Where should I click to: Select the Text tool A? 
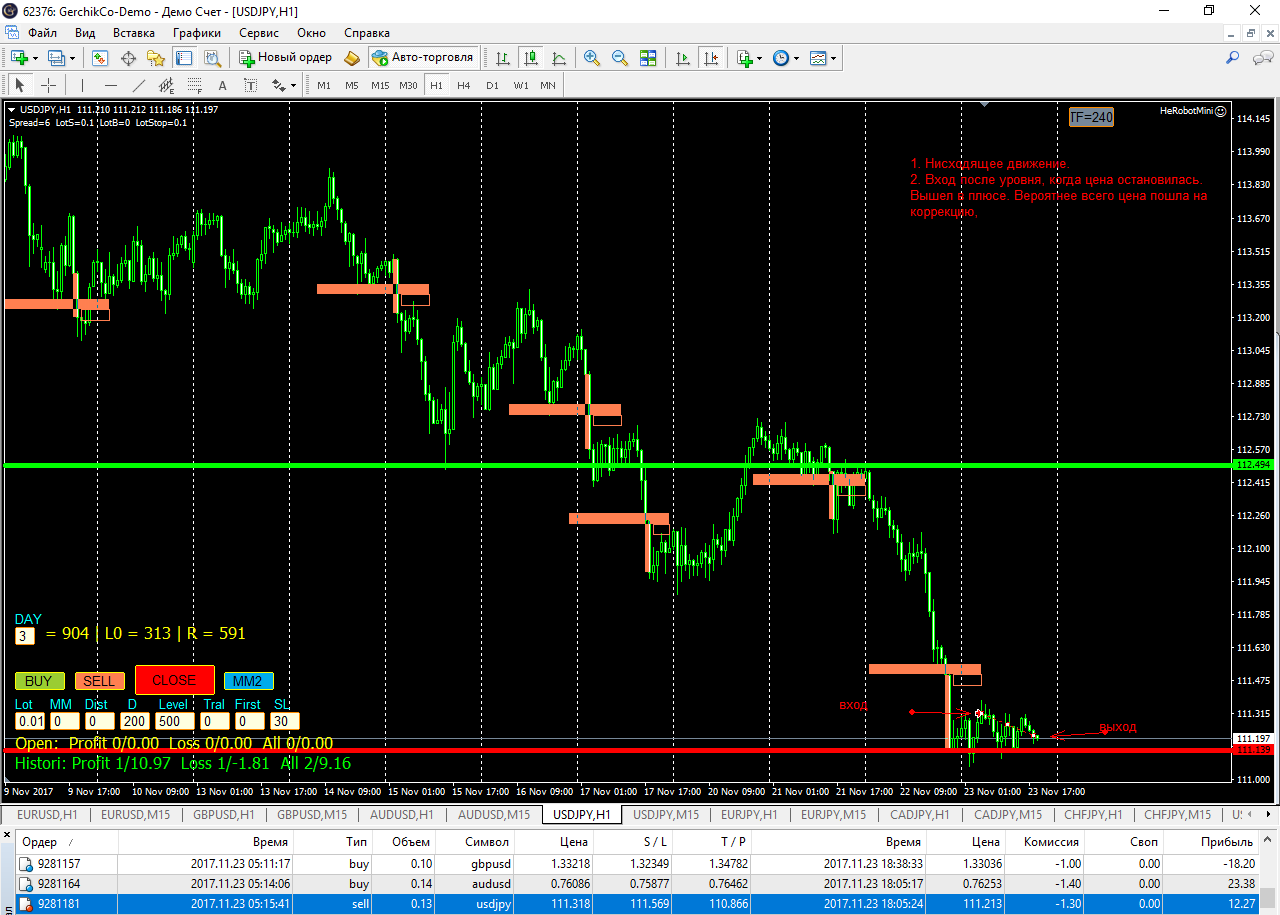[x=223, y=85]
